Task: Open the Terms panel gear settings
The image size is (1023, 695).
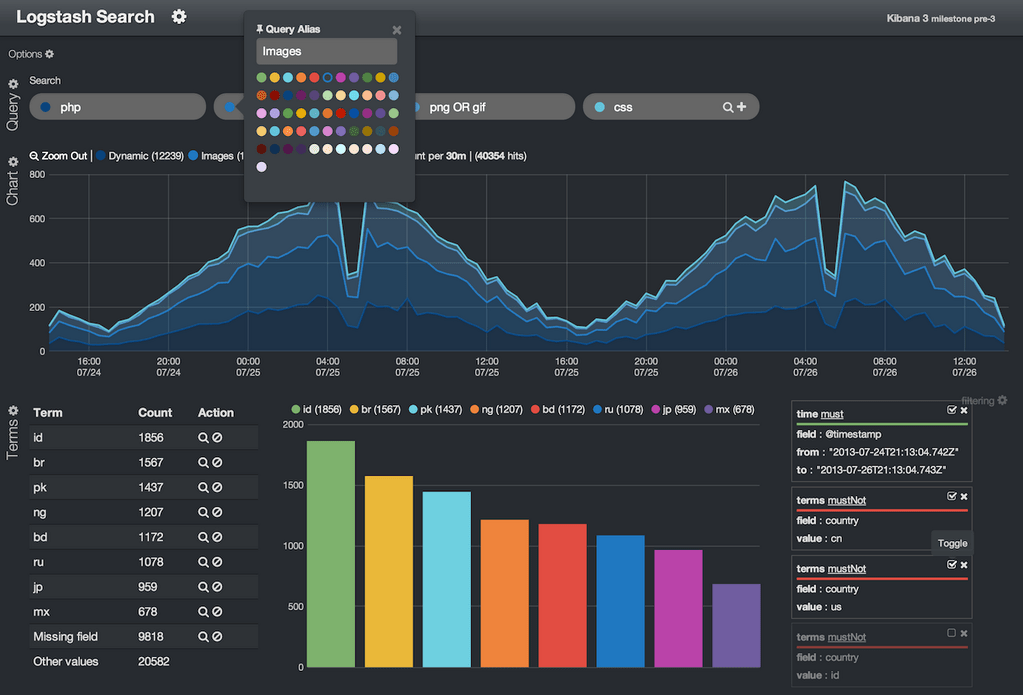Action: coord(12,410)
